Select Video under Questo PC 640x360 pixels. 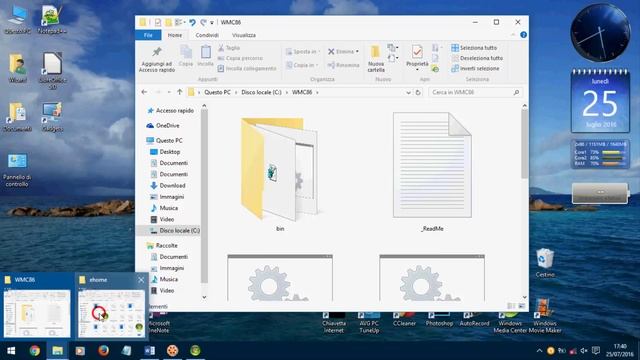(162, 220)
